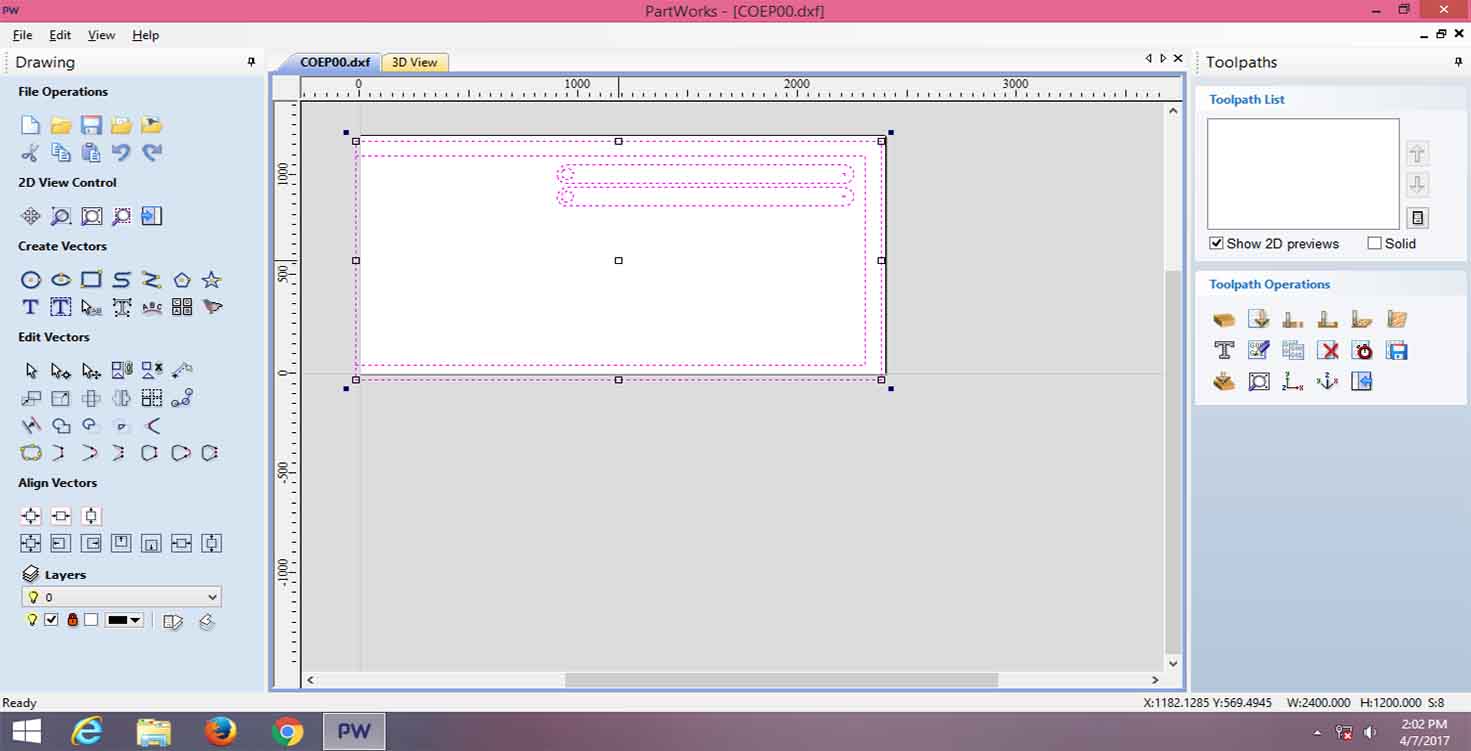Select the Node Editing arrow tool
This screenshot has width=1471, height=751.
[61, 371]
